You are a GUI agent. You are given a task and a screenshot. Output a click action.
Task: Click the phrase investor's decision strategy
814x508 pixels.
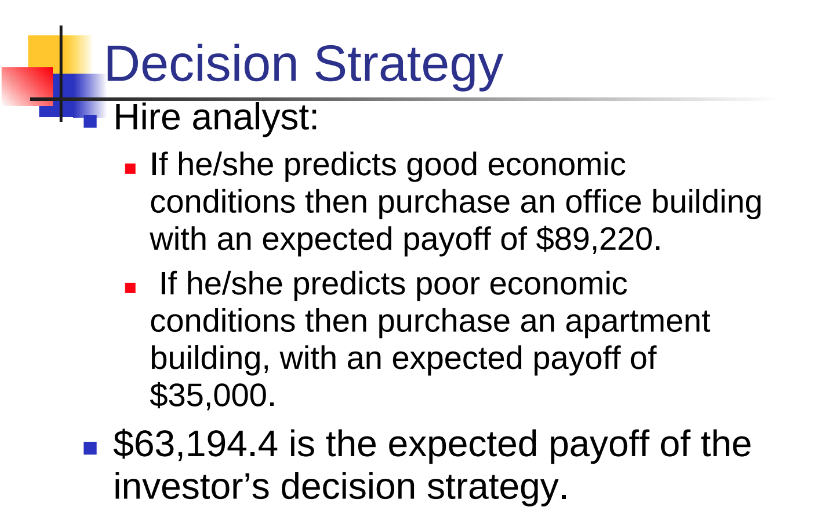[341, 487]
